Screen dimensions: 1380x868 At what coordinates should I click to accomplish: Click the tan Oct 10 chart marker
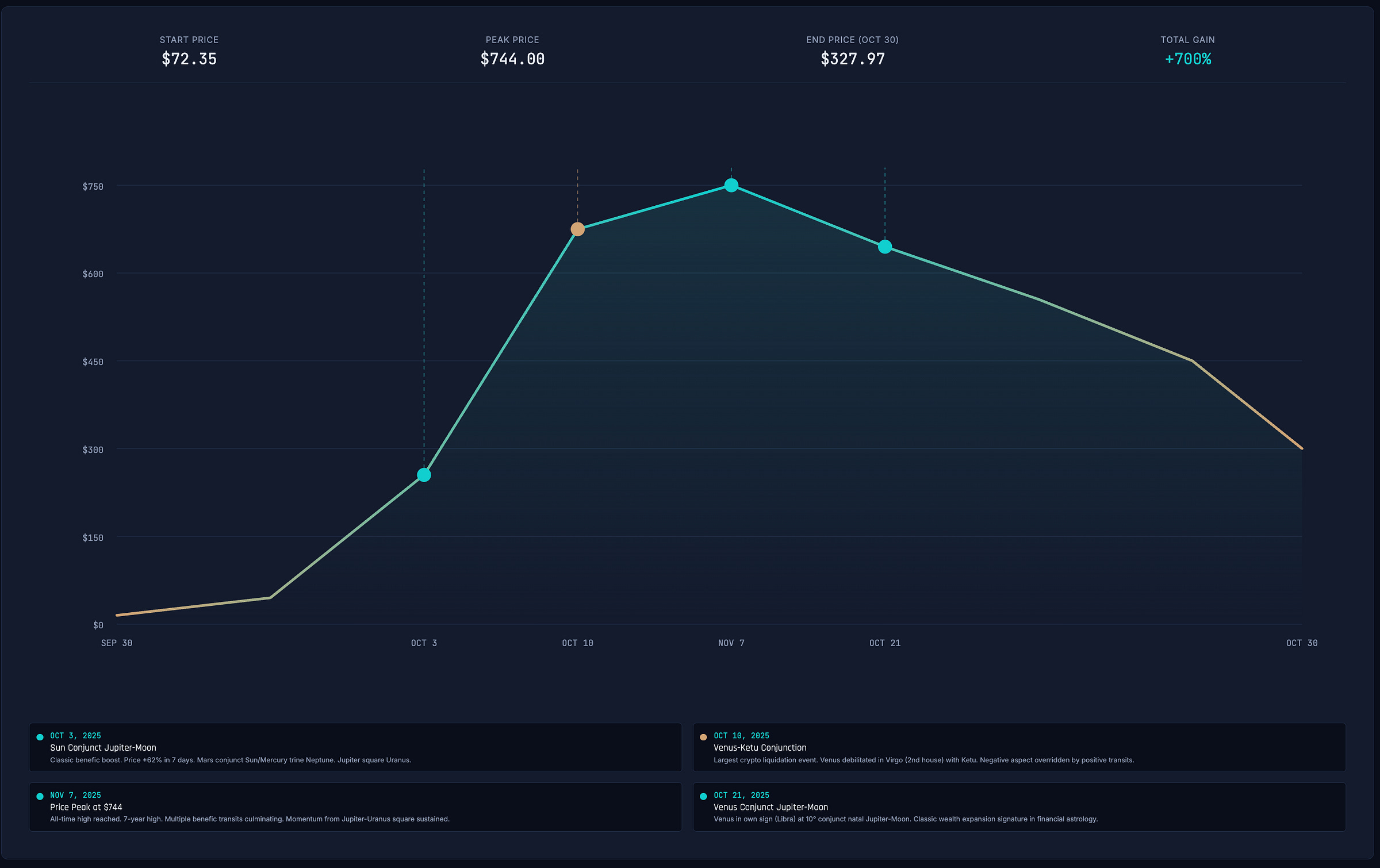coord(577,229)
